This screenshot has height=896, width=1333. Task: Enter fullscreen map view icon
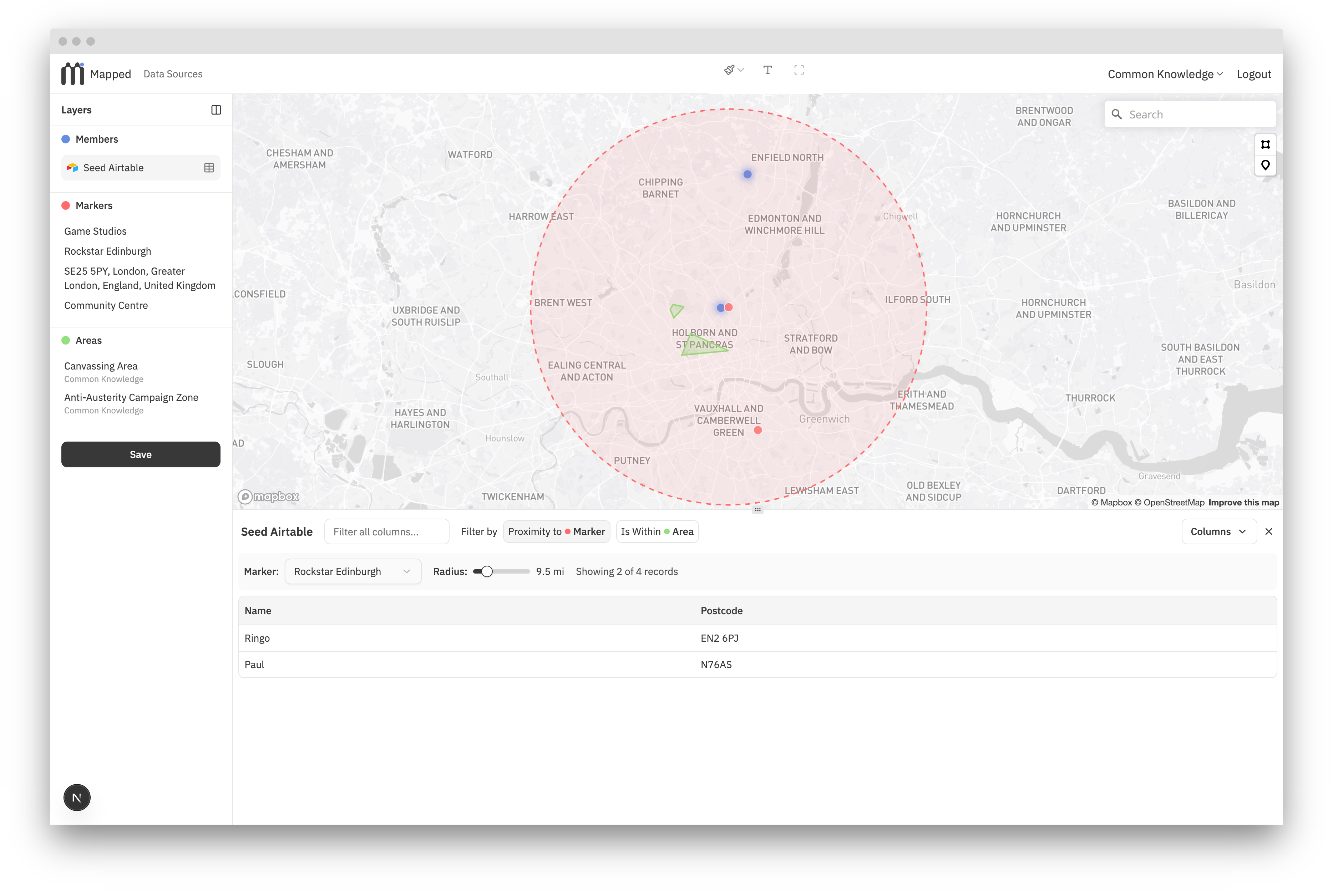799,70
